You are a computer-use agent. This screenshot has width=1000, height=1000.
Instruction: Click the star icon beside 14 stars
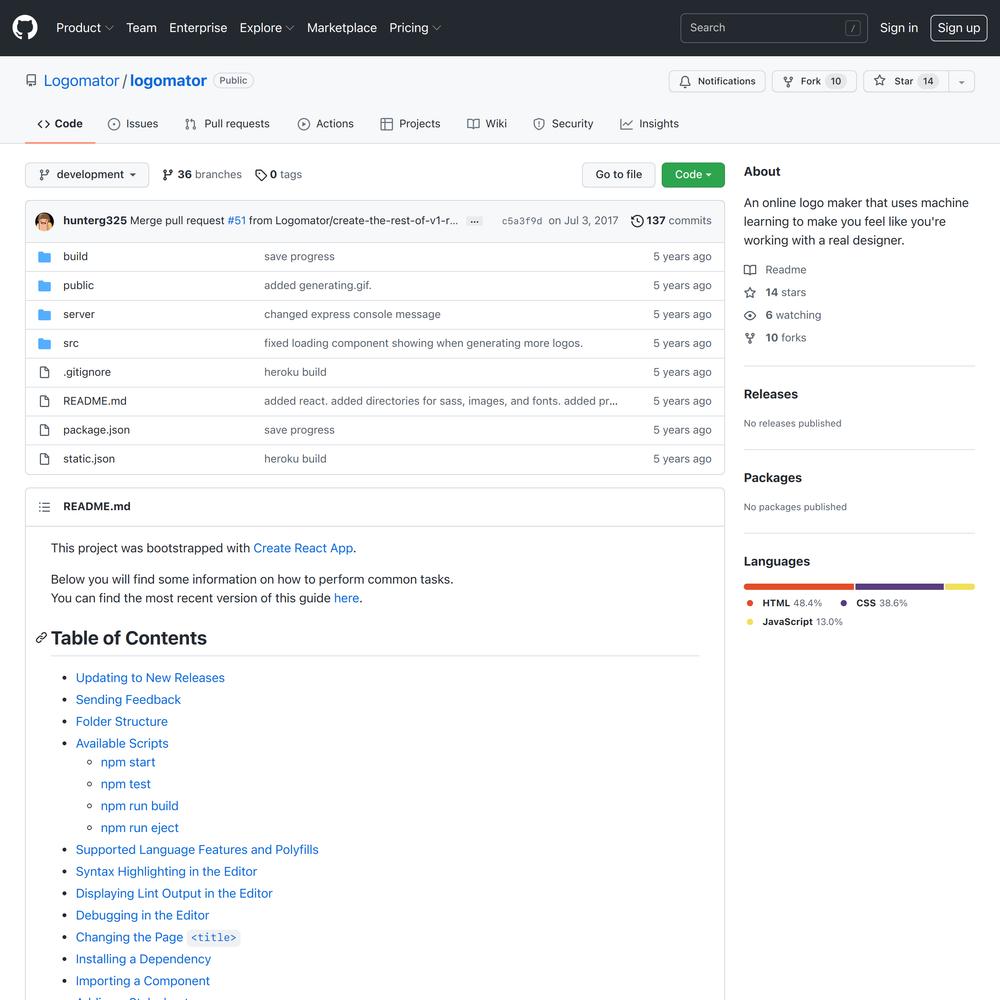click(750, 293)
